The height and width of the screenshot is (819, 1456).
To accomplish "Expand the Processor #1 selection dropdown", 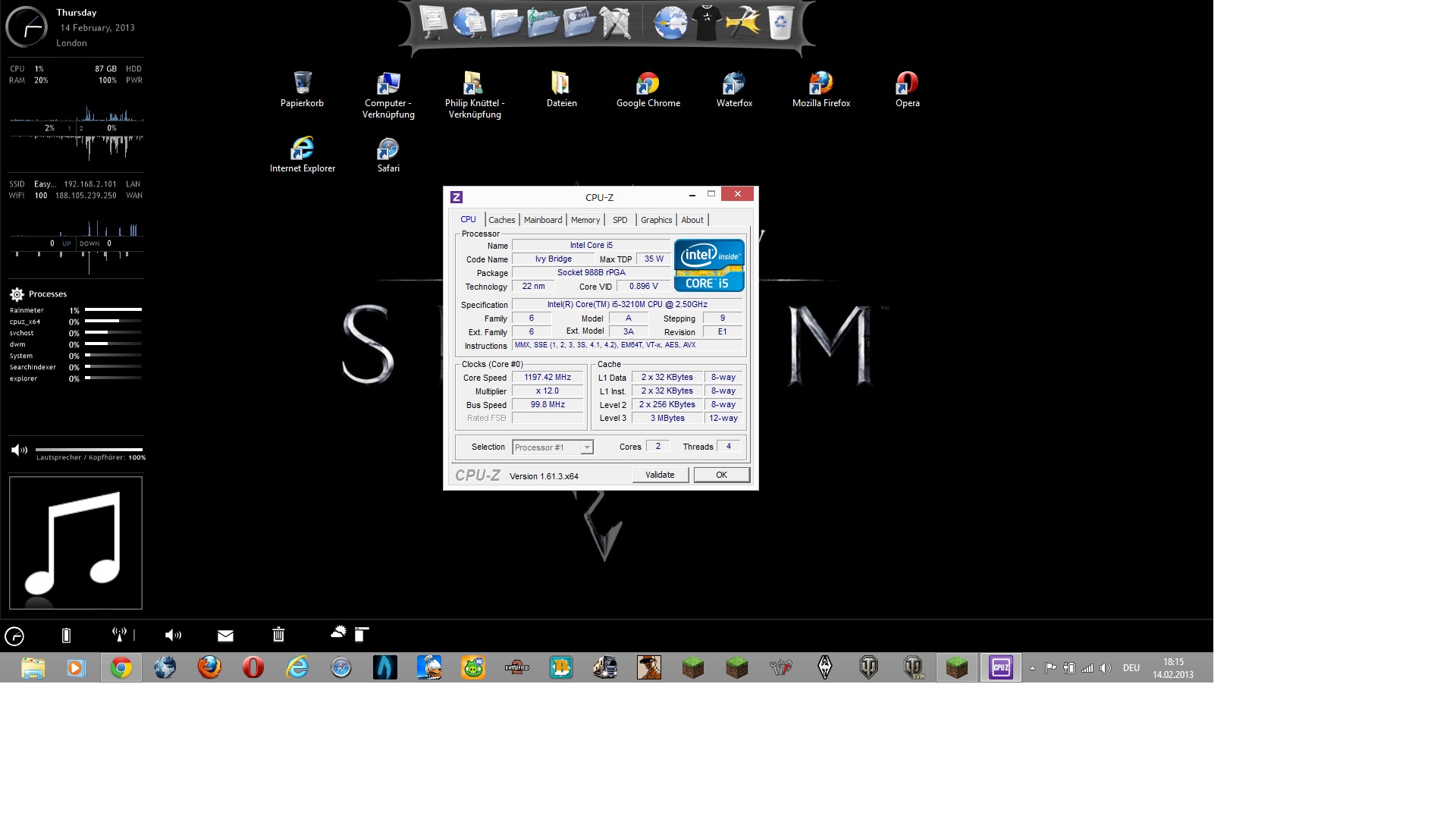I will (586, 447).
